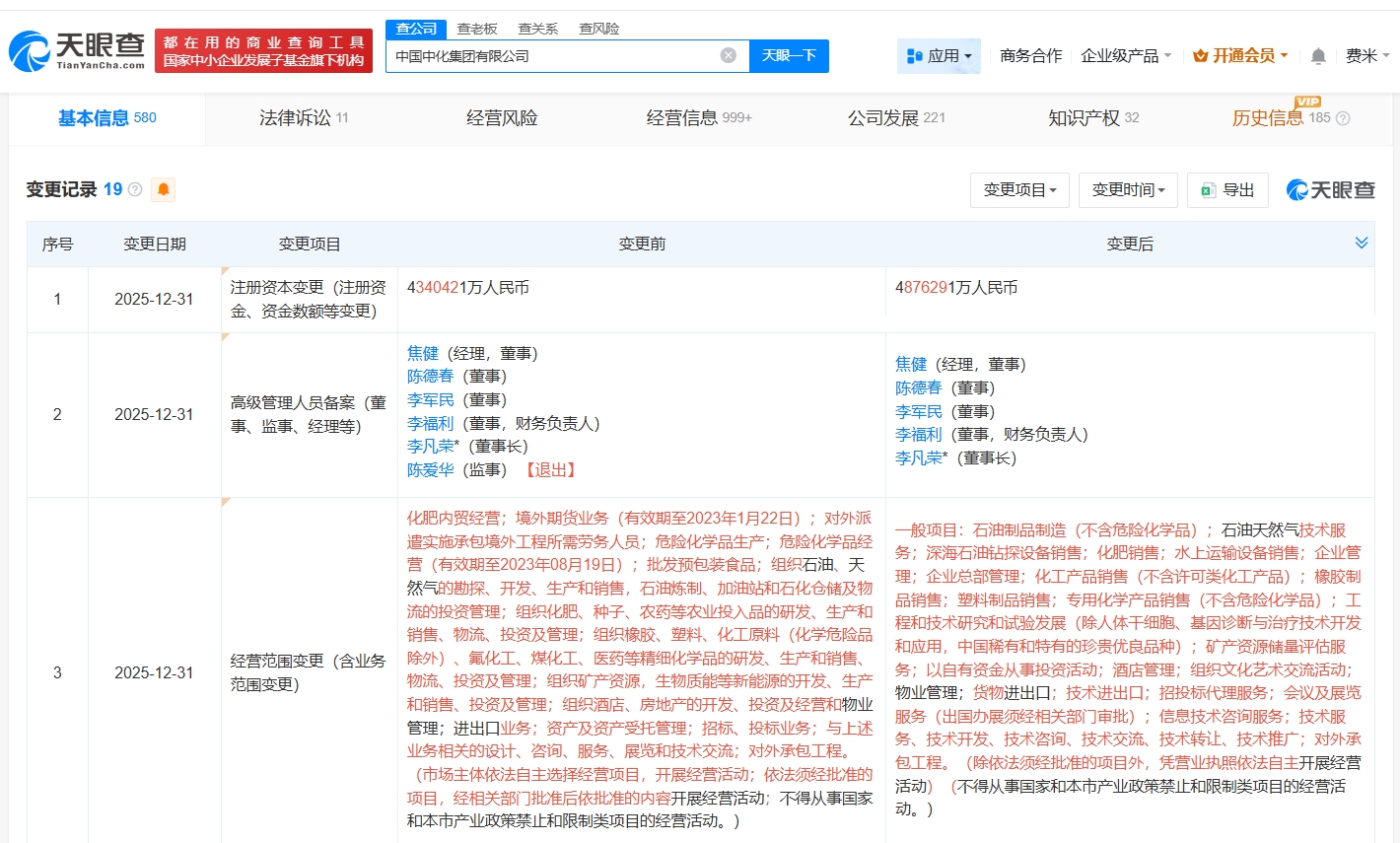Click the orange change-record alert bell
The width and height of the screenshot is (1400, 843).
coord(164,189)
